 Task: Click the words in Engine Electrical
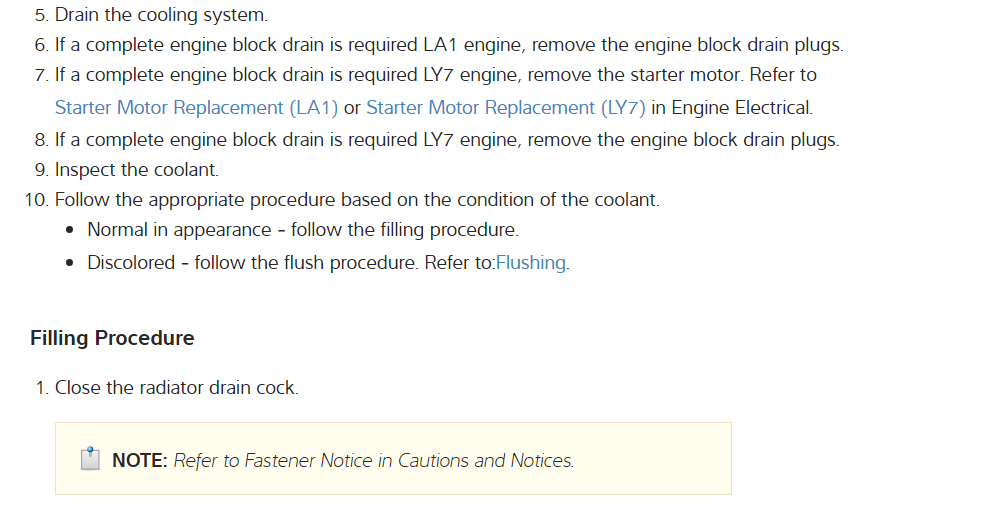click(x=732, y=107)
